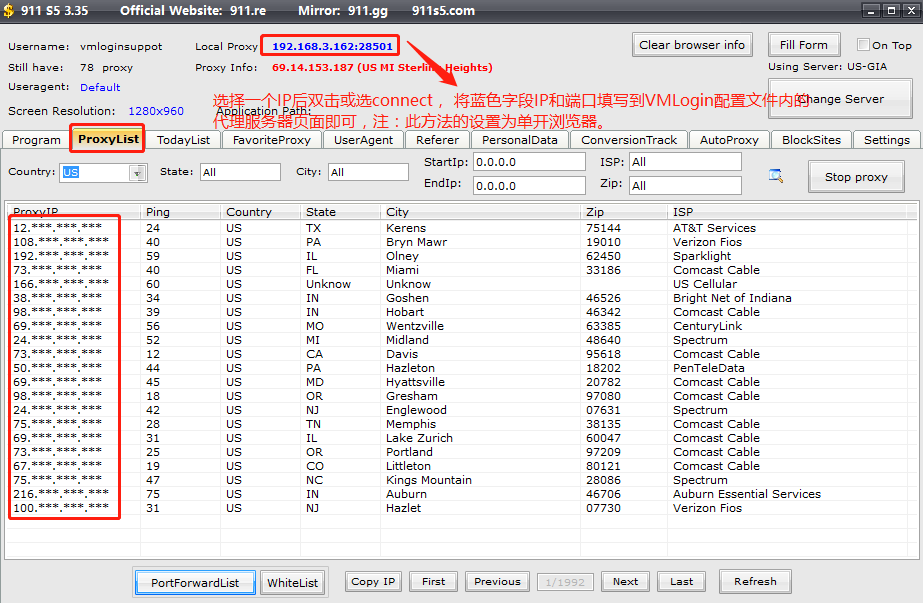Image resolution: width=923 pixels, height=603 pixels.
Task: Open the AutoProxy tab
Action: coord(729,140)
